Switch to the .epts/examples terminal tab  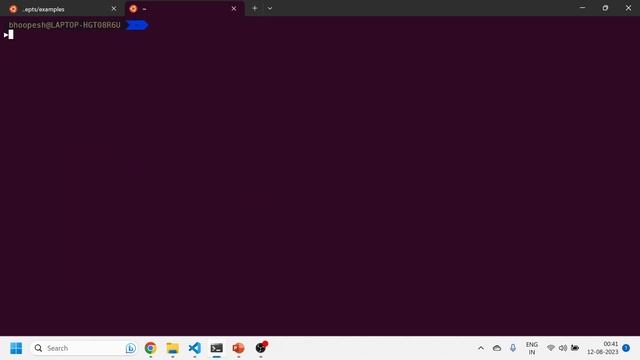pos(62,9)
